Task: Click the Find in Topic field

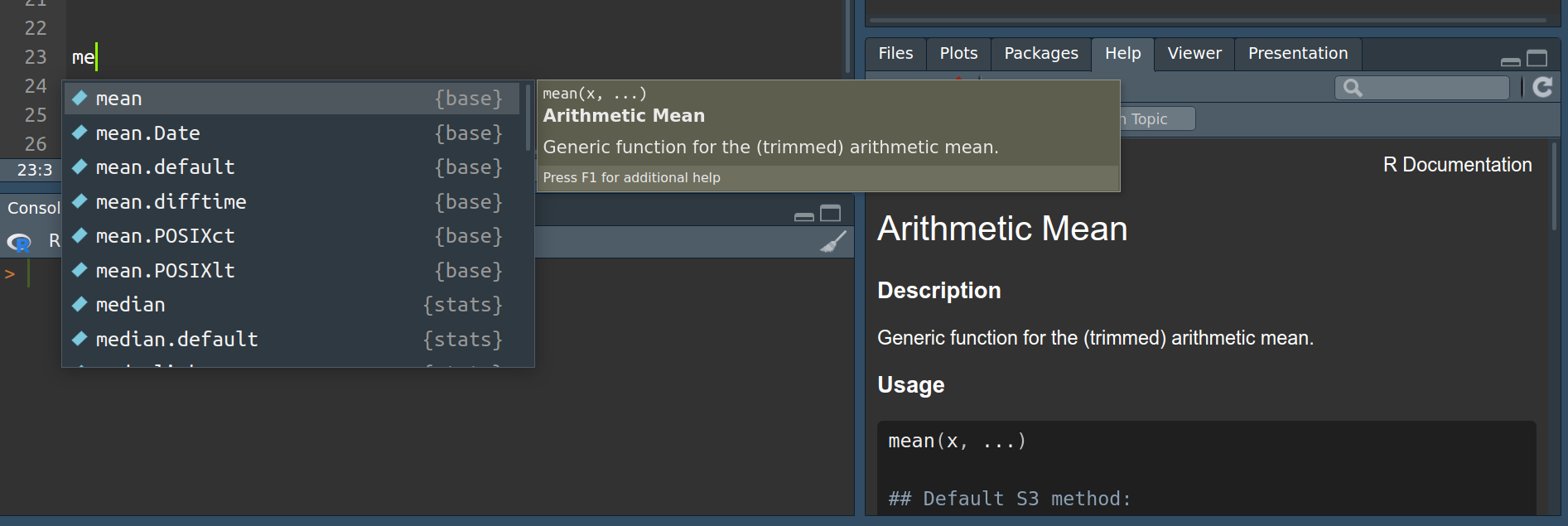Action: pyautogui.click(x=1156, y=119)
